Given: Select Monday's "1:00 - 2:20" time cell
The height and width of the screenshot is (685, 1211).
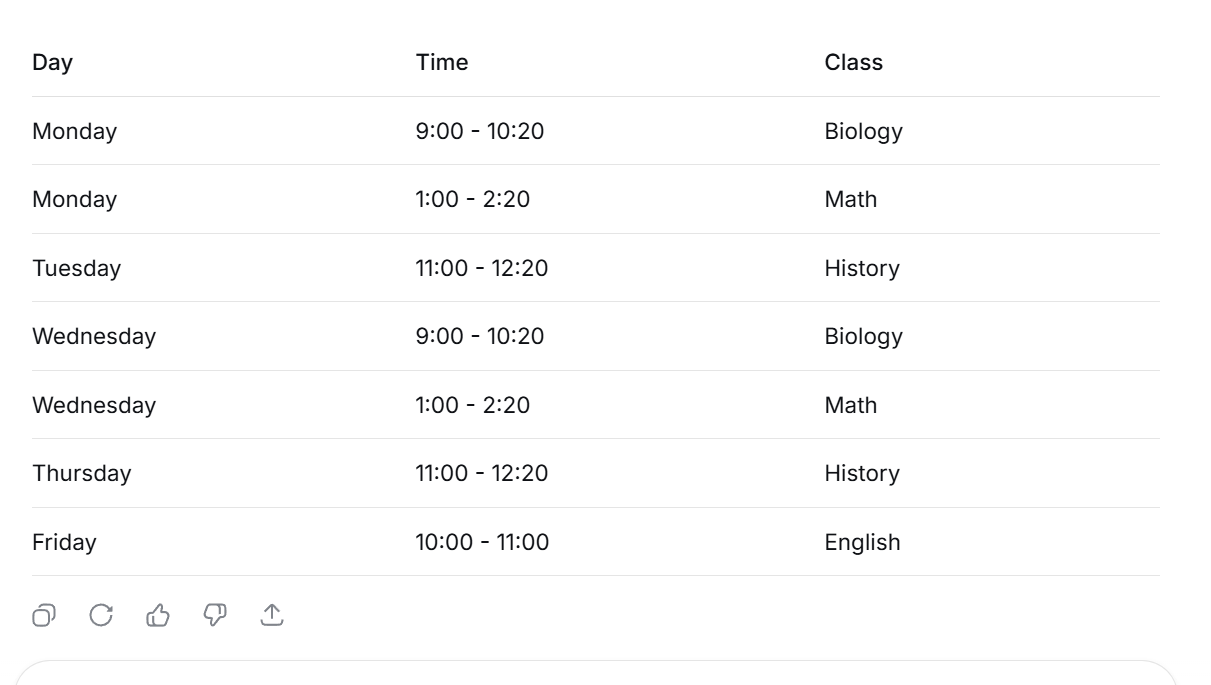Looking at the screenshot, I should click(x=473, y=199).
